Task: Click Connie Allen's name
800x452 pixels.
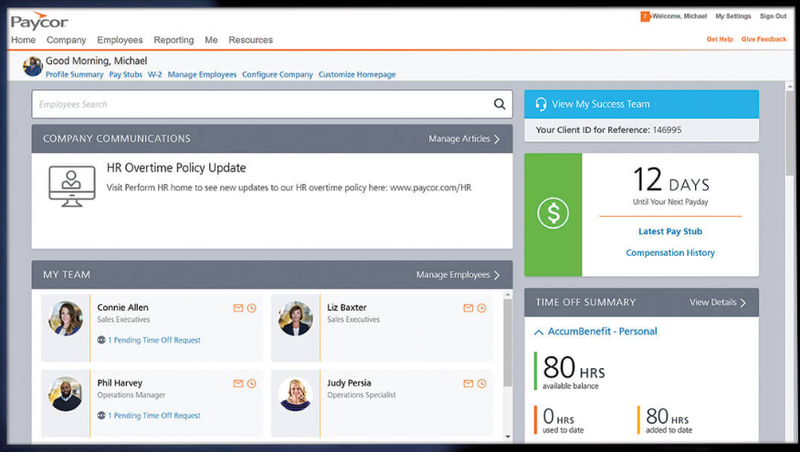Action: (x=123, y=308)
